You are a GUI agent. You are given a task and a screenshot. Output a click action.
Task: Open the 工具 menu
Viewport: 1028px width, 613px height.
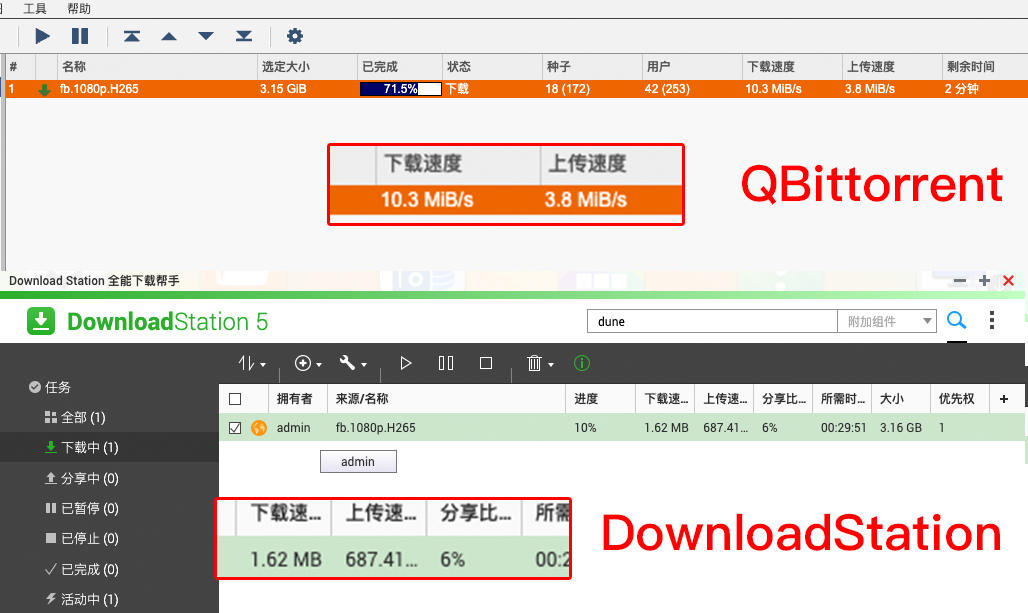35,9
